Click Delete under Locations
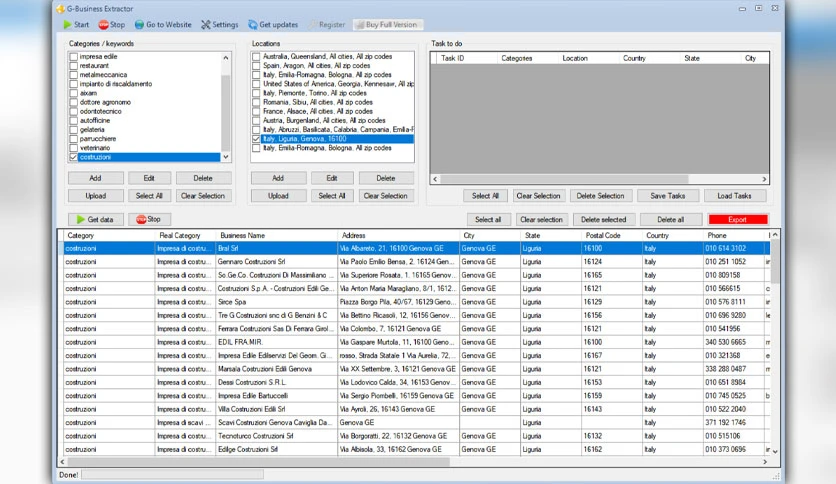The width and height of the screenshot is (836, 484). click(386, 178)
